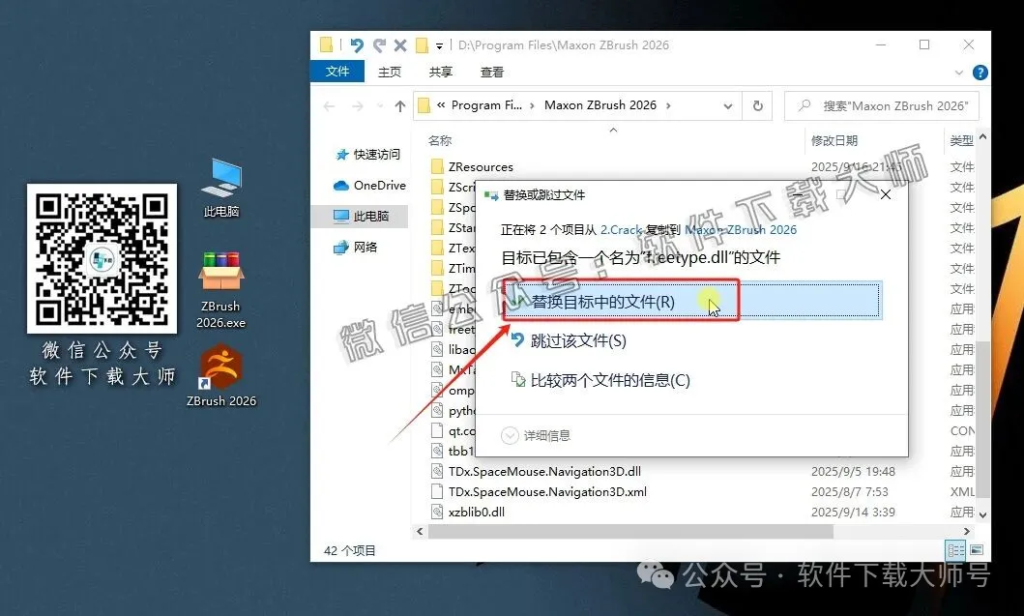Switch to the 查看 ribbon tab
Viewport: 1024px width, 616px height.
coord(492,72)
